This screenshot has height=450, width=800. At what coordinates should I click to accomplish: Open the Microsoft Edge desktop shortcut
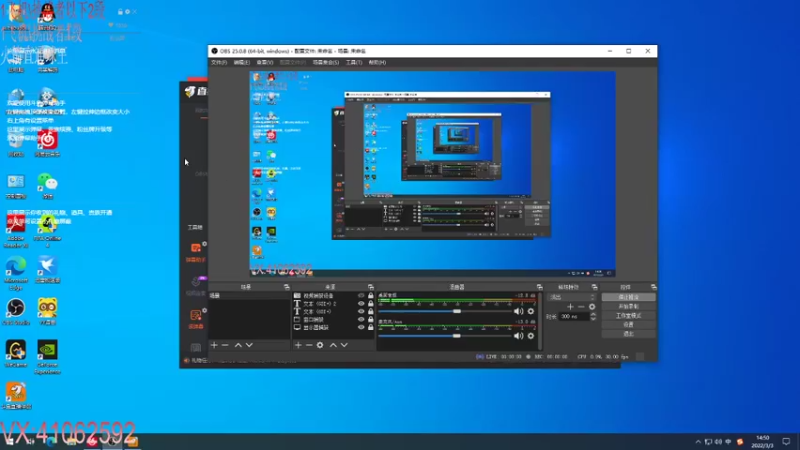coord(16,273)
